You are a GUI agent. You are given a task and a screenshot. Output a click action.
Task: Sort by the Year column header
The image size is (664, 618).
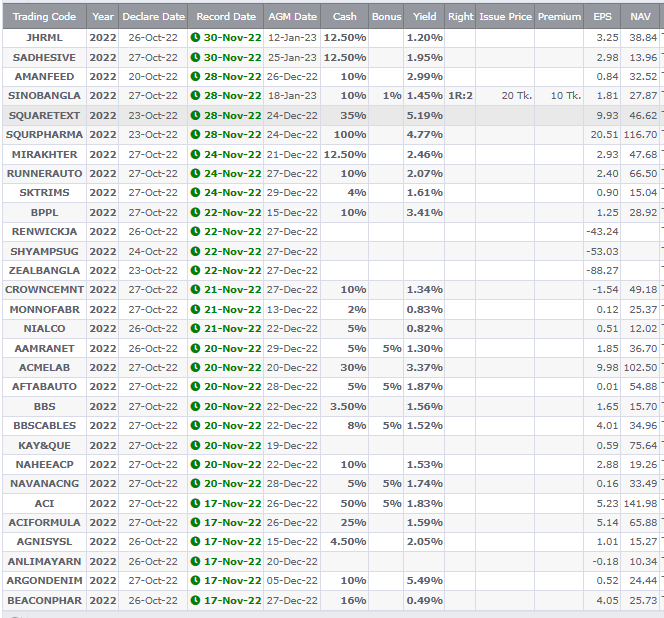point(103,17)
